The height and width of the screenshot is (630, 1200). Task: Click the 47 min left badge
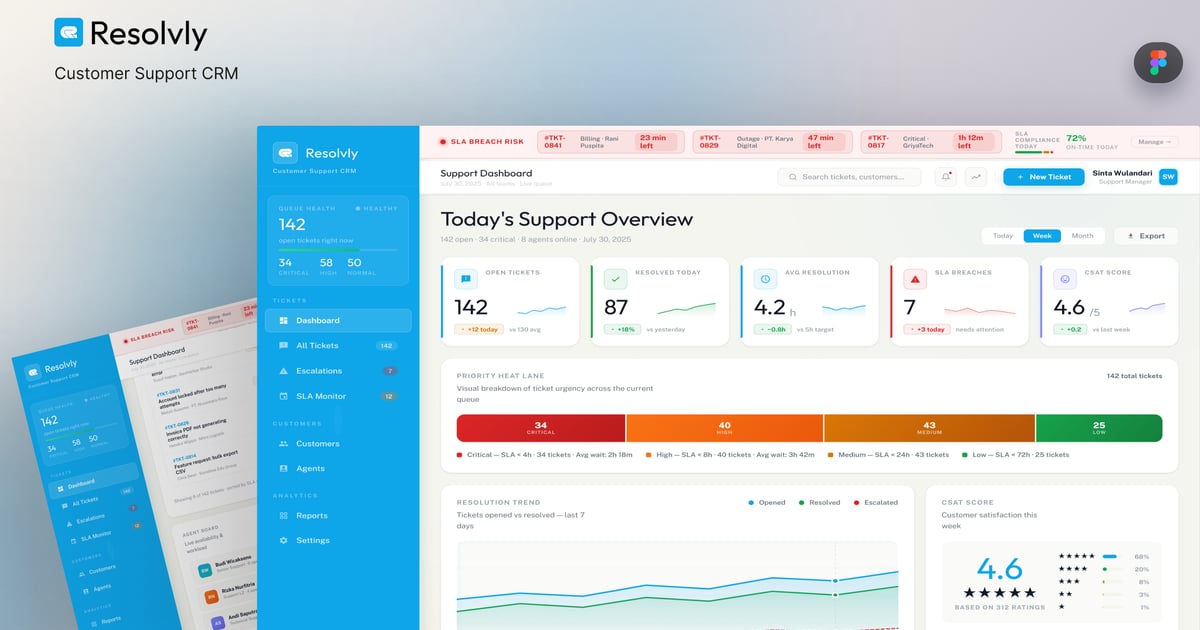pyautogui.click(x=825, y=142)
